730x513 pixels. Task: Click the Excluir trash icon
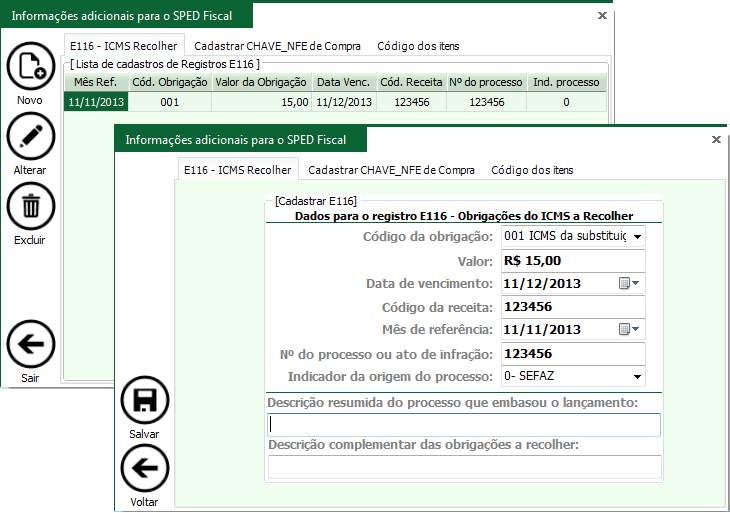pyautogui.click(x=31, y=206)
